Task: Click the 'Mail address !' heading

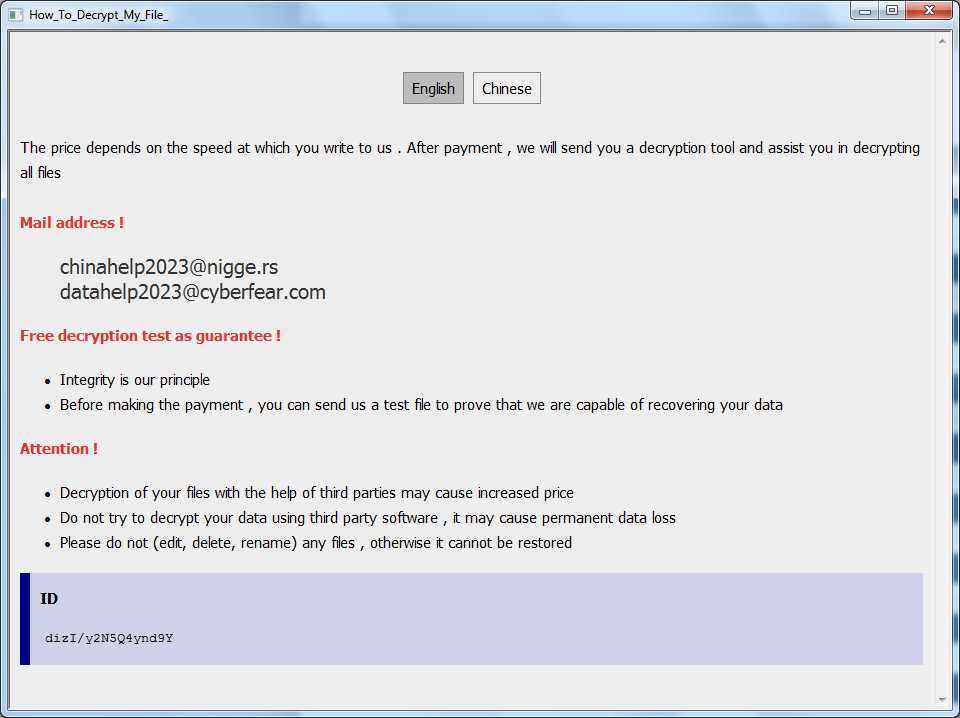Action: click(72, 223)
